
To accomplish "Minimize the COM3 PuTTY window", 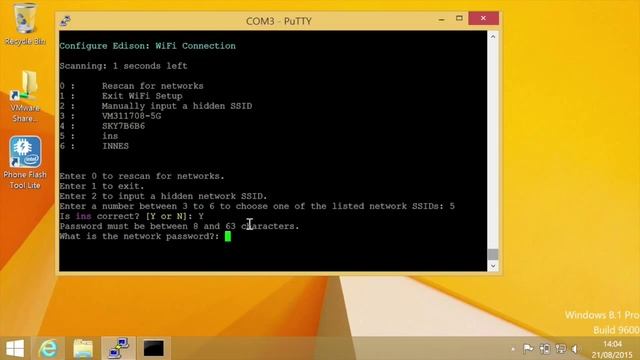I will click(441, 19).
